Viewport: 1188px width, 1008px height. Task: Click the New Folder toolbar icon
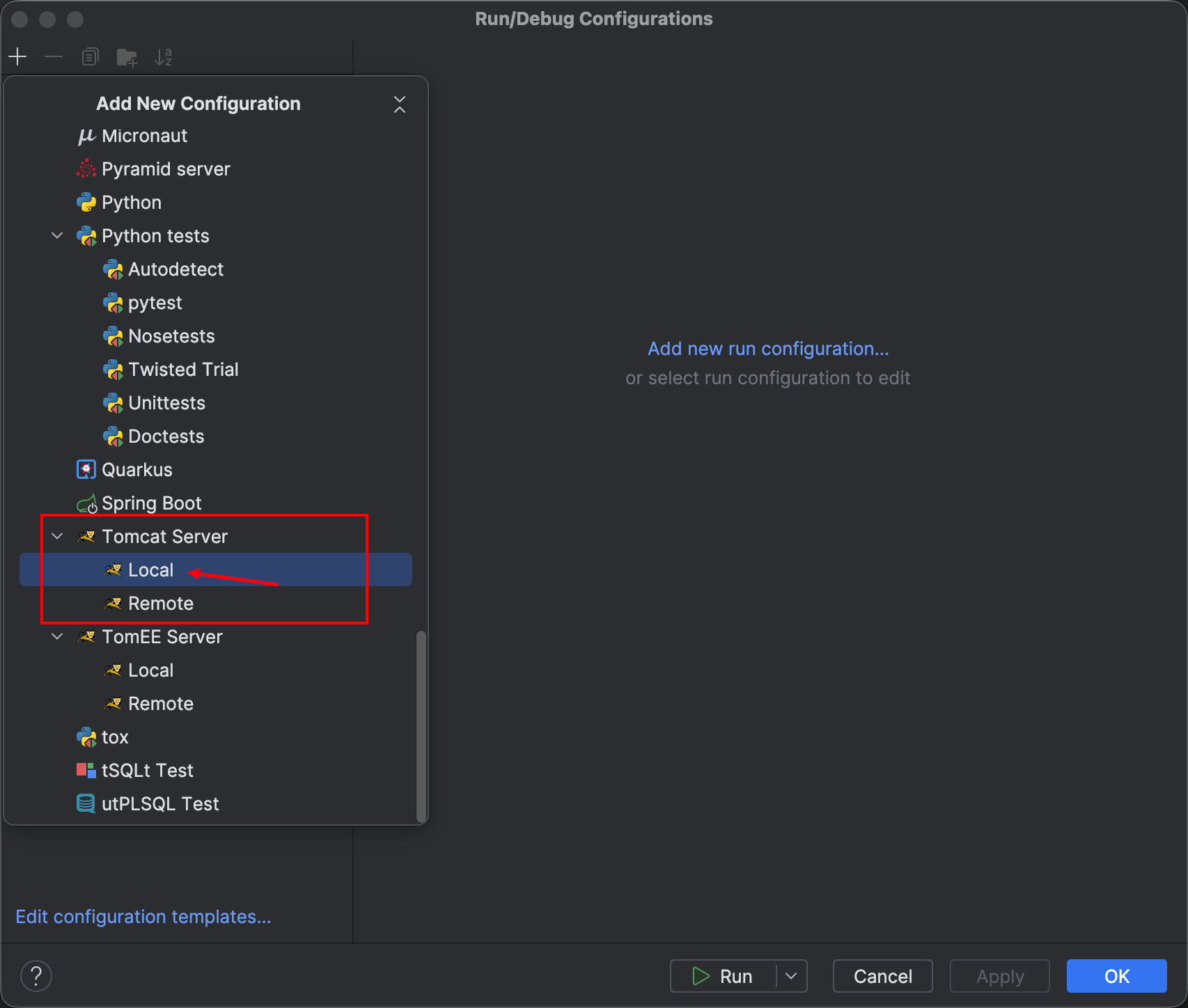(127, 57)
